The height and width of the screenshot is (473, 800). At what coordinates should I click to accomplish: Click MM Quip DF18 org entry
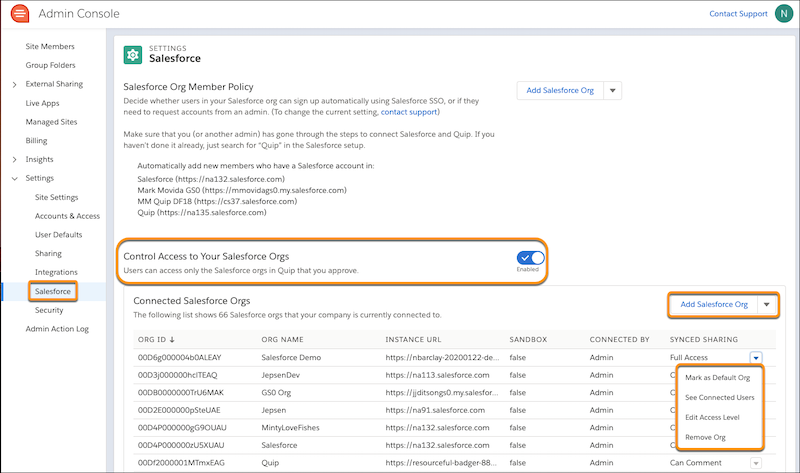click(217, 202)
